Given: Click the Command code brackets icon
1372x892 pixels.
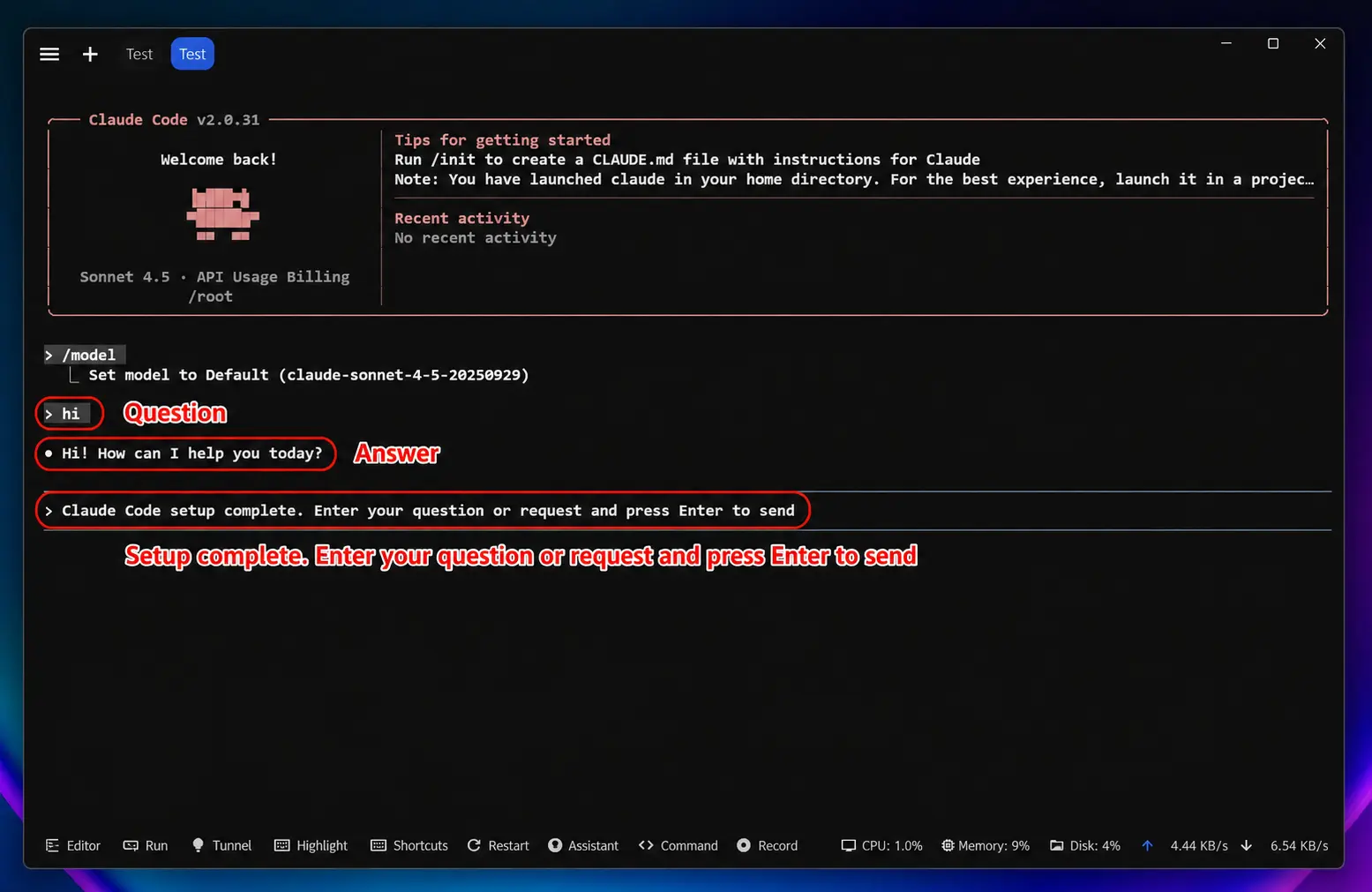Looking at the screenshot, I should 646,845.
